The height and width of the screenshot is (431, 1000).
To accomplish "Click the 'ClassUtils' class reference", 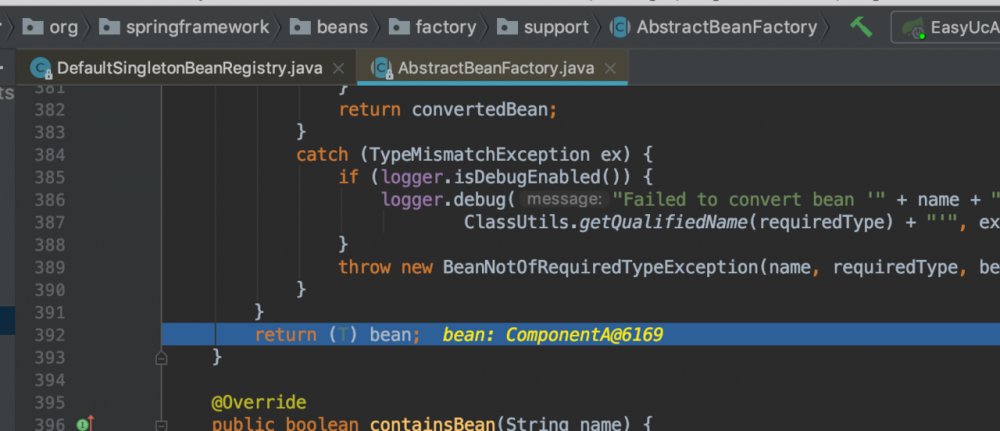I will pos(516,223).
